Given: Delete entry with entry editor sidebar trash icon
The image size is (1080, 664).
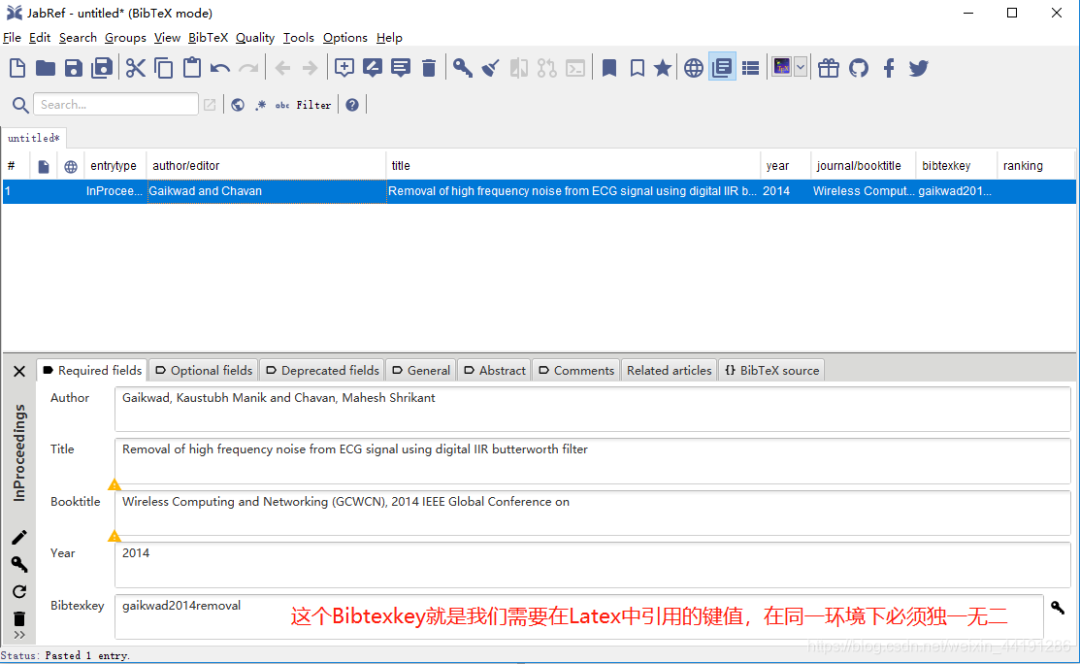Looking at the screenshot, I should [x=19, y=618].
